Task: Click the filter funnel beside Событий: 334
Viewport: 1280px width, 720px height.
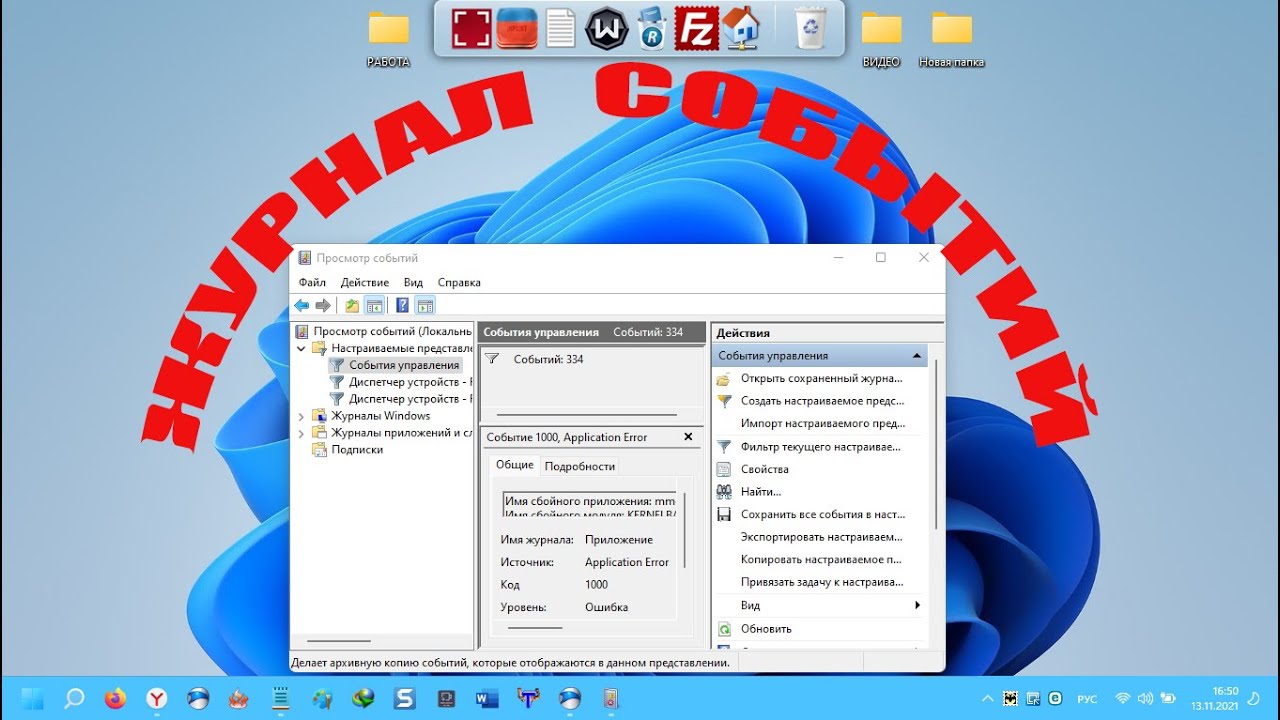Action: (x=492, y=359)
